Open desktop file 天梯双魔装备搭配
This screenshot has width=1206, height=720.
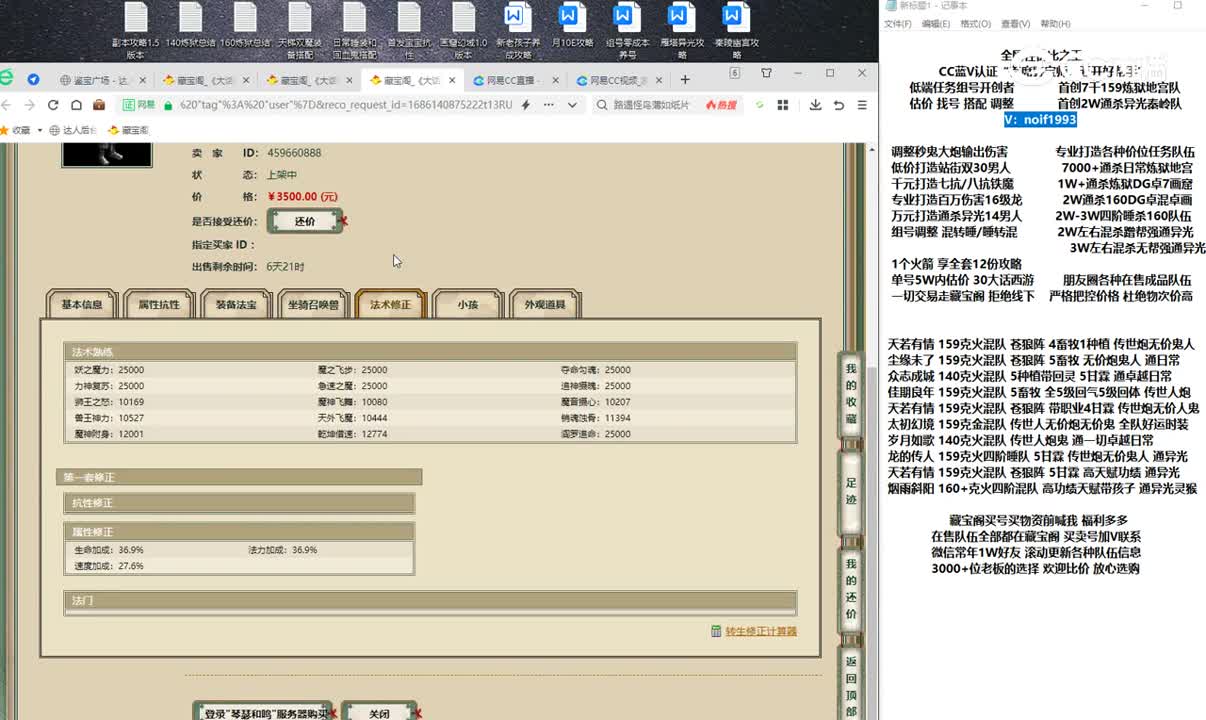[x=299, y=31]
